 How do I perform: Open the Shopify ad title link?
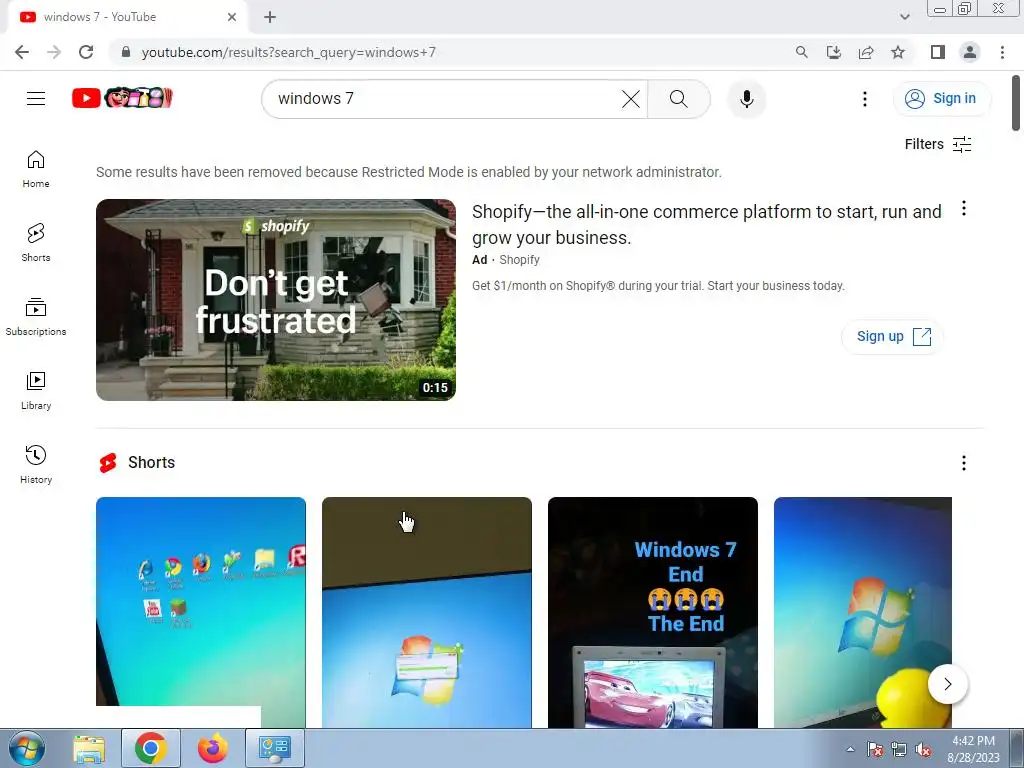[x=707, y=225]
